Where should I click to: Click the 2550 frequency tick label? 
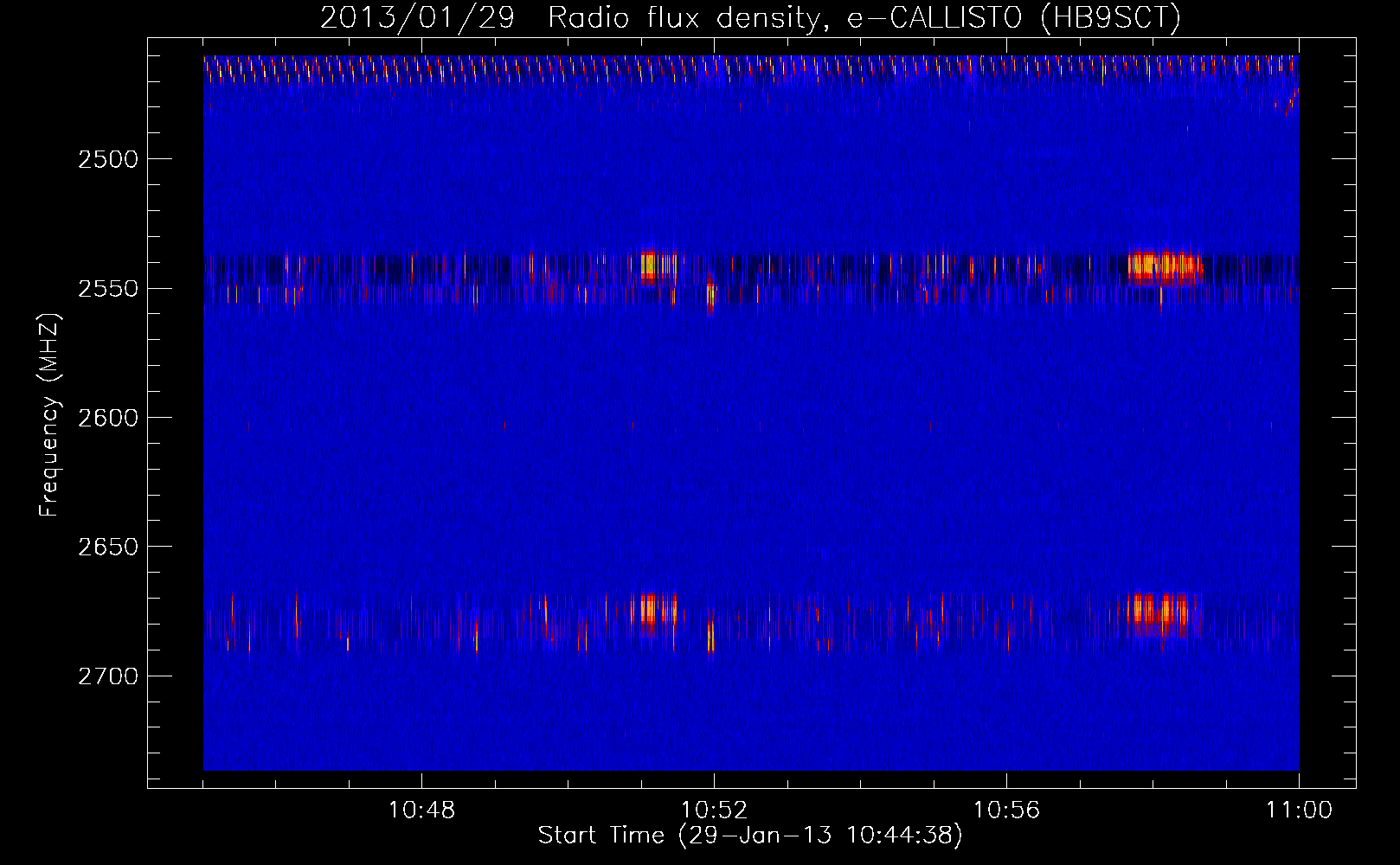108,288
